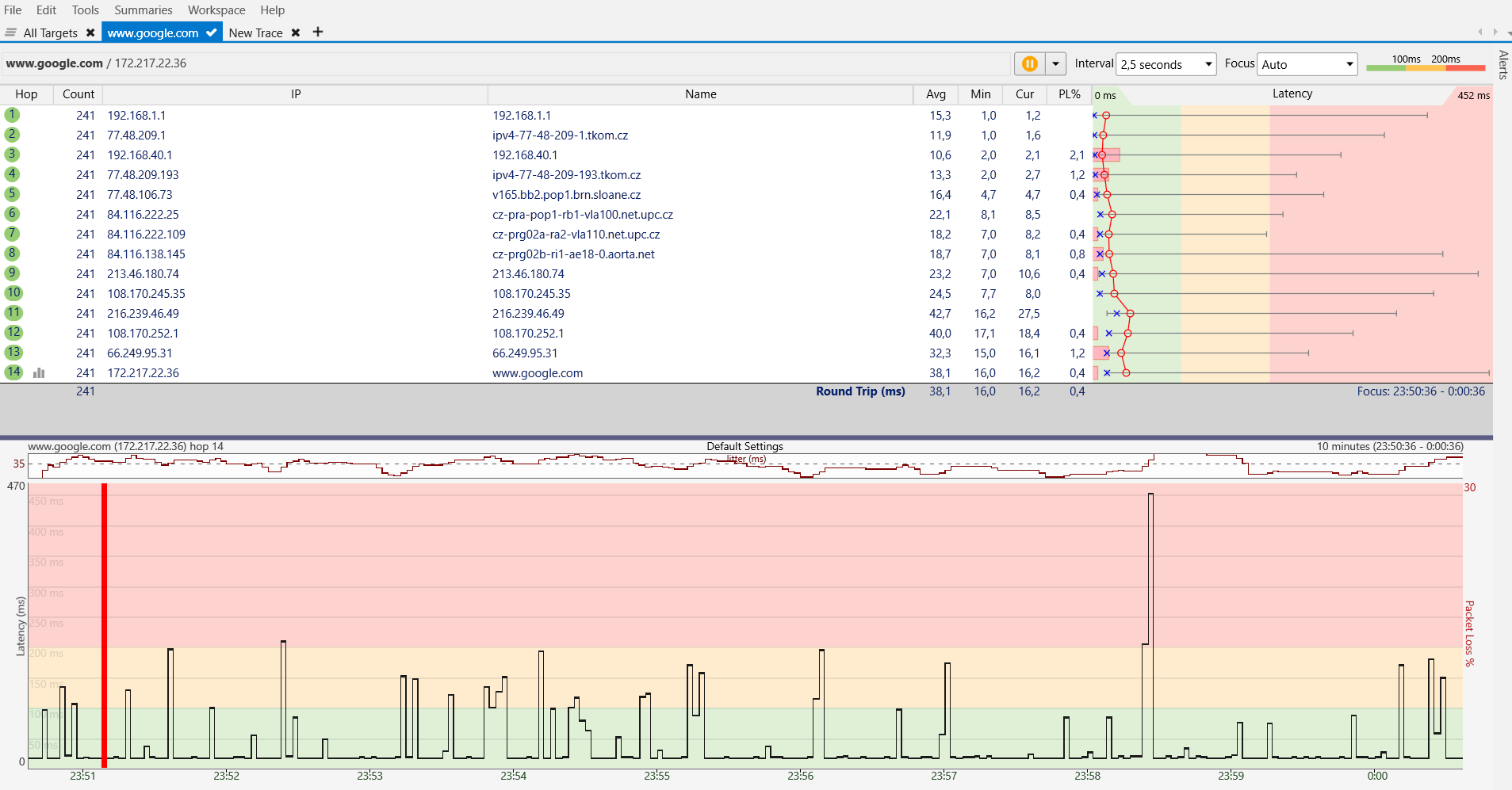Open the Tools menu
Image resolution: width=1512 pixels, height=790 pixels.
coord(85,10)
